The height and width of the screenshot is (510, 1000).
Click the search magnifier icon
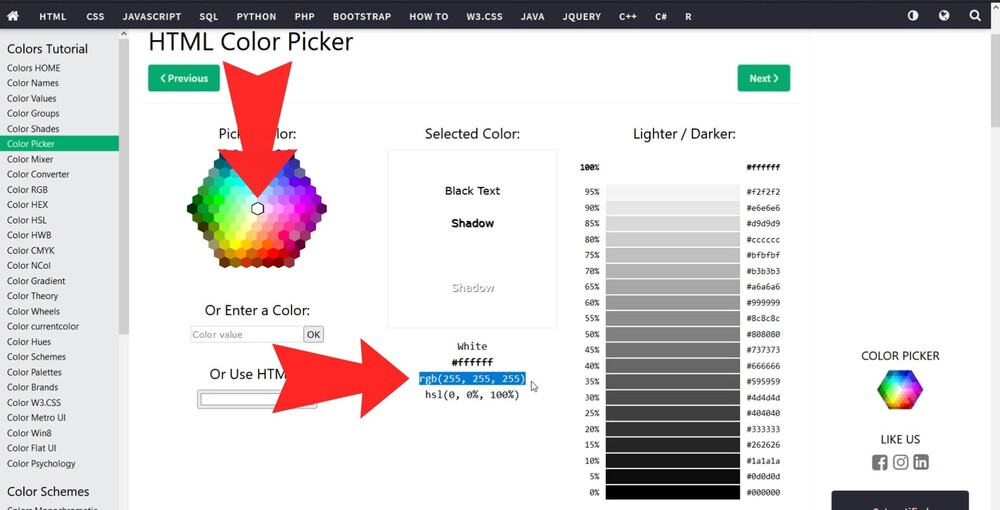(975, 16)
